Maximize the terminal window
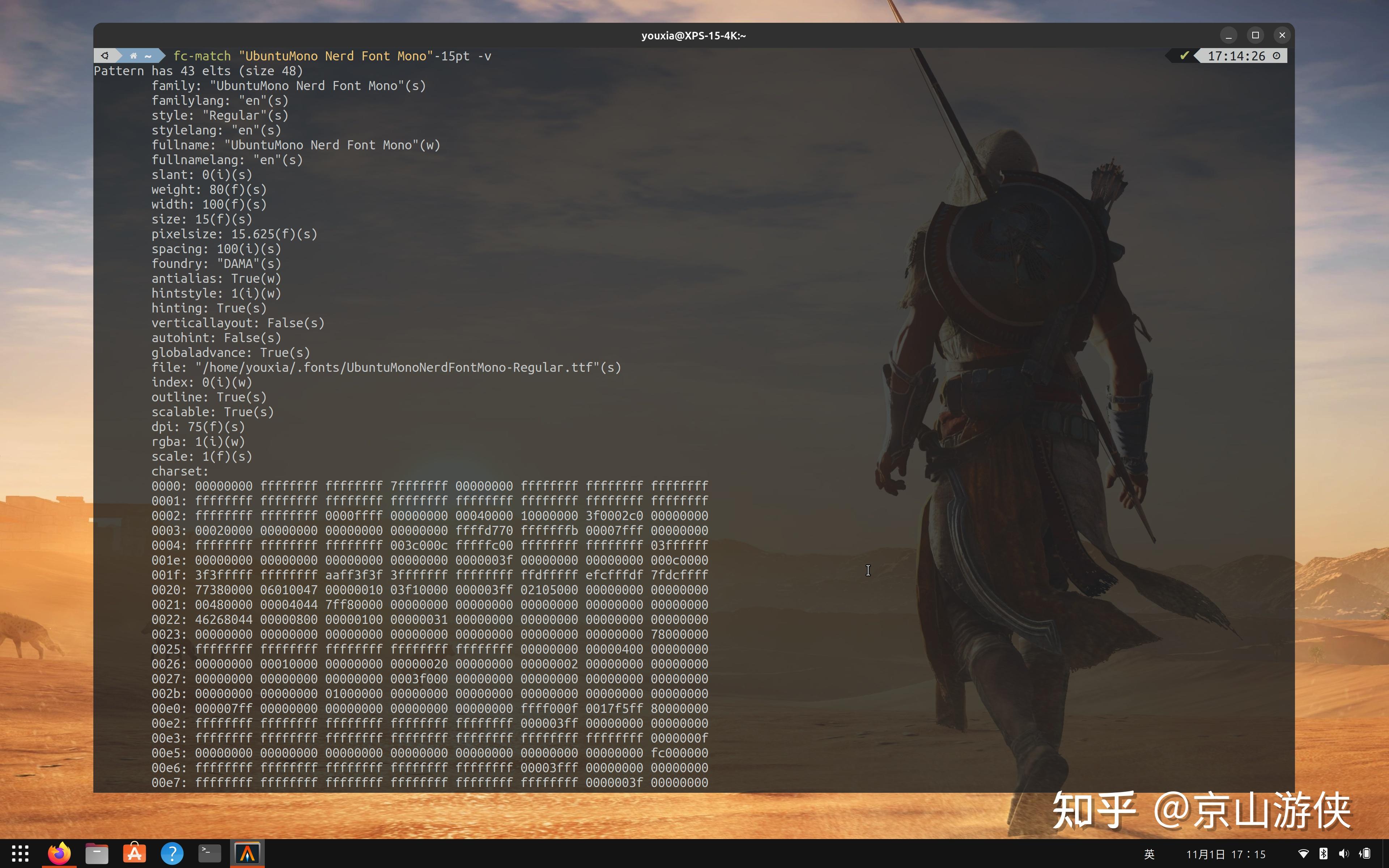Screen dimensions: 1389x868 coord(1255,35)
